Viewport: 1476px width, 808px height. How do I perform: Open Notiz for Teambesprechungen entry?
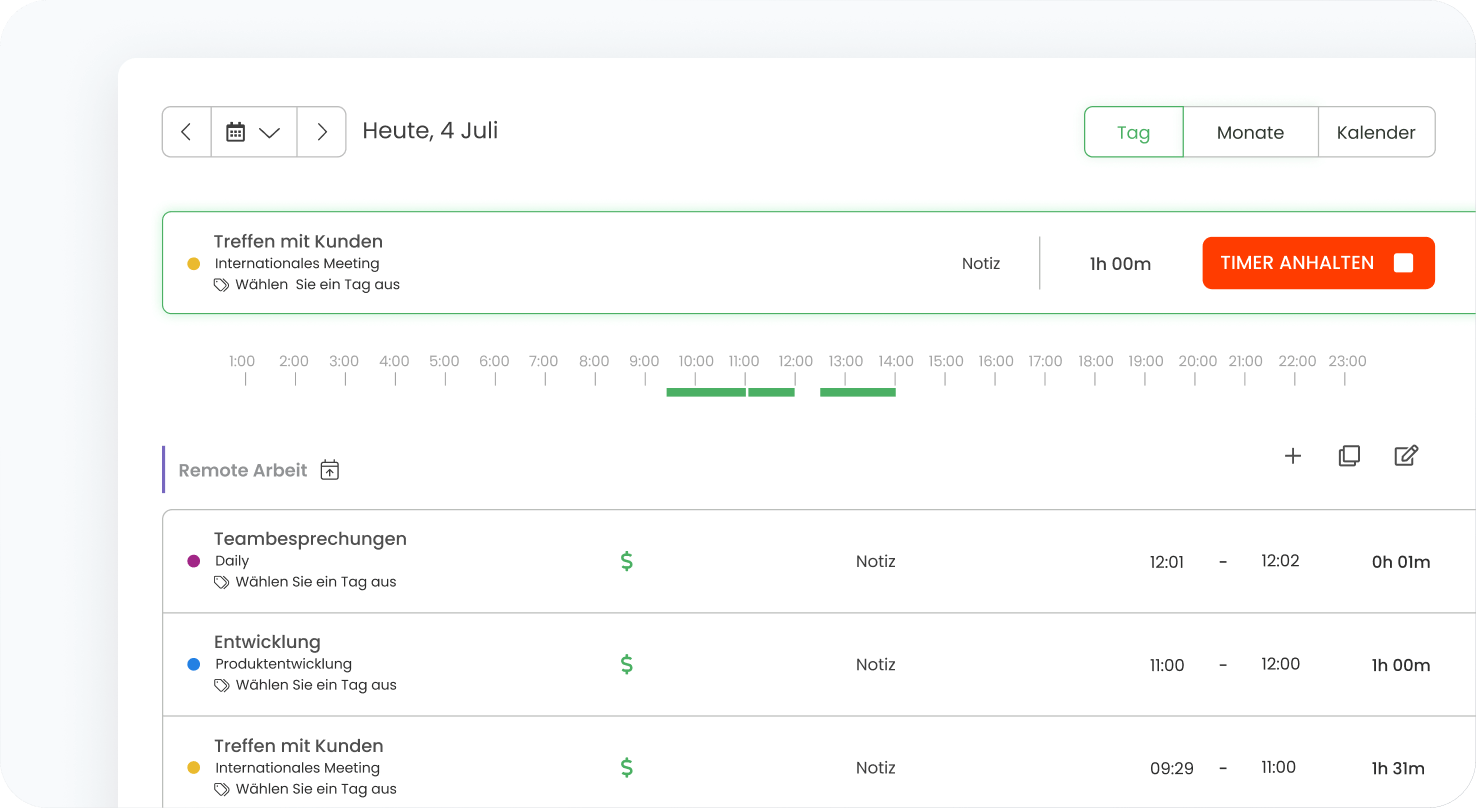pyautogui.click(x=875, y=561)
